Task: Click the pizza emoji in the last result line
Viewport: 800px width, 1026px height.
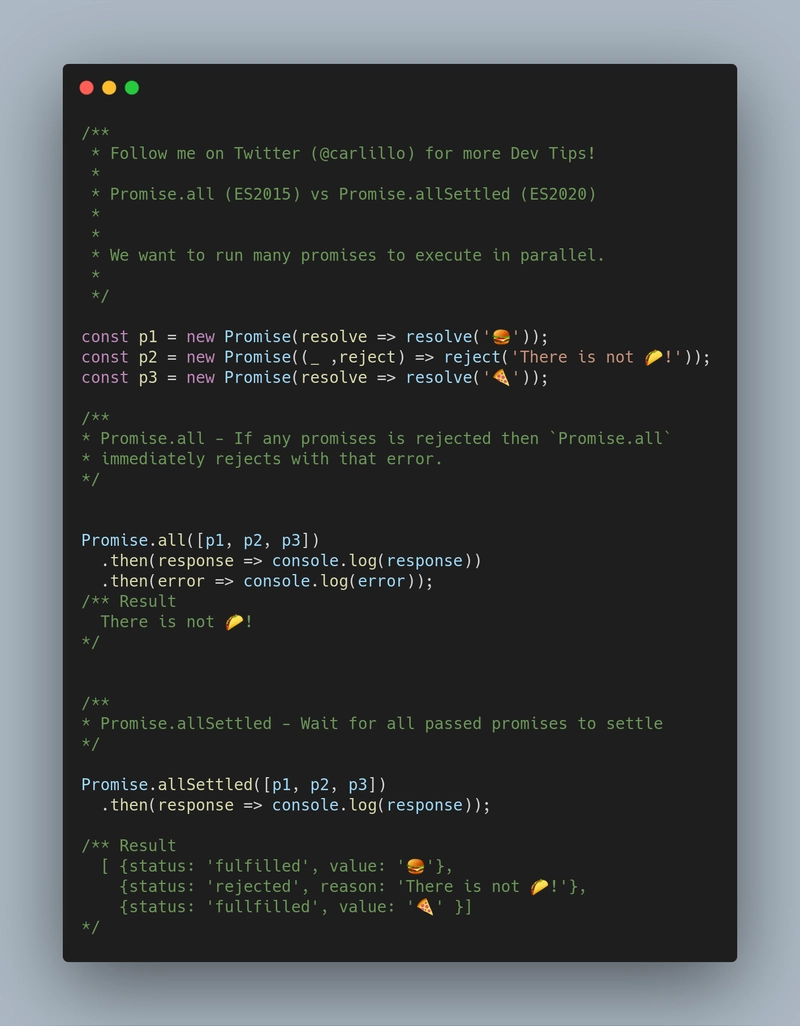Action: (x=425, y=907)
